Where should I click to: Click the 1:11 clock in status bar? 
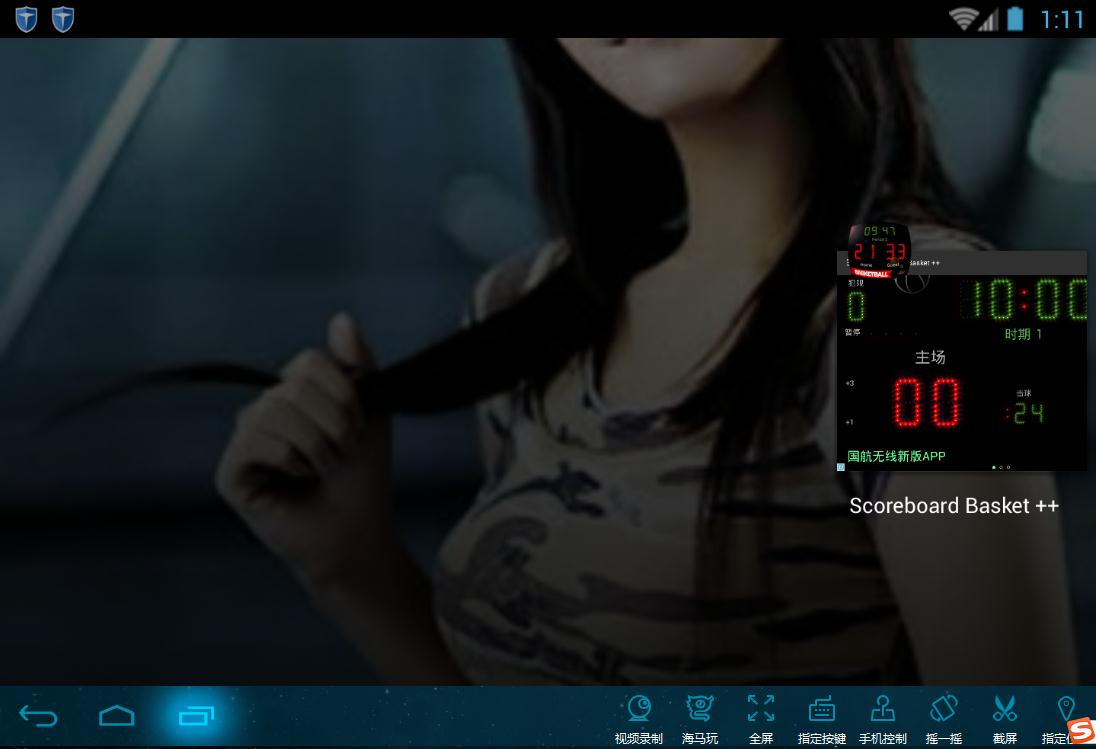(1062, 19)
